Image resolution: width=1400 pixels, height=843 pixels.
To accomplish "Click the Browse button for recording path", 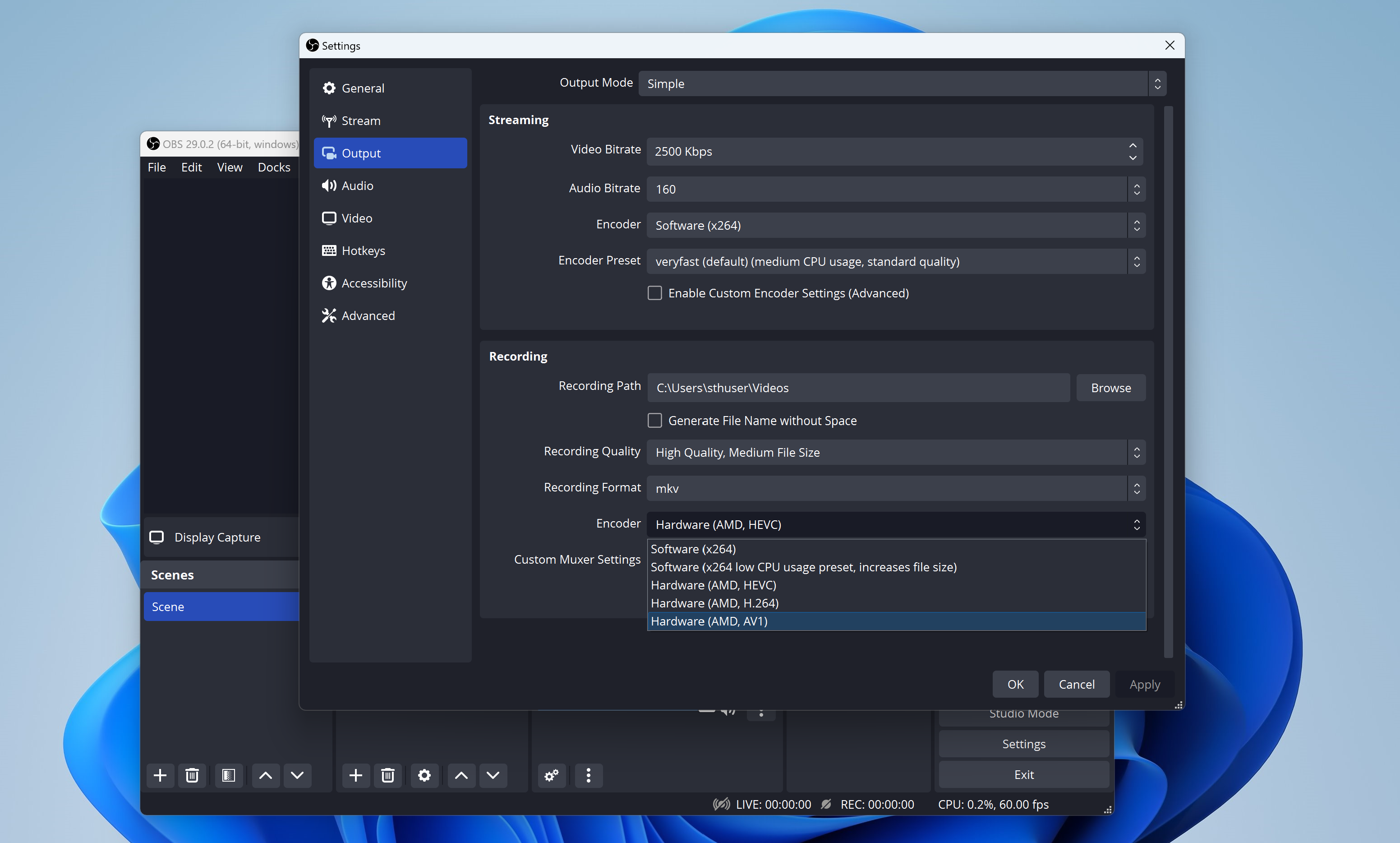I will [1110, 388].
